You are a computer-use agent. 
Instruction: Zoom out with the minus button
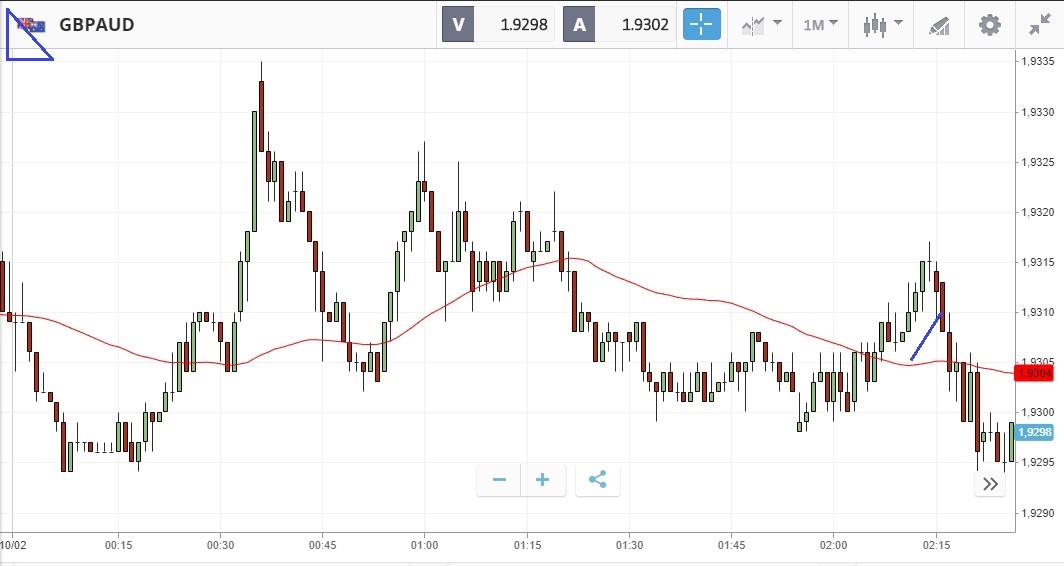[499, 480]
